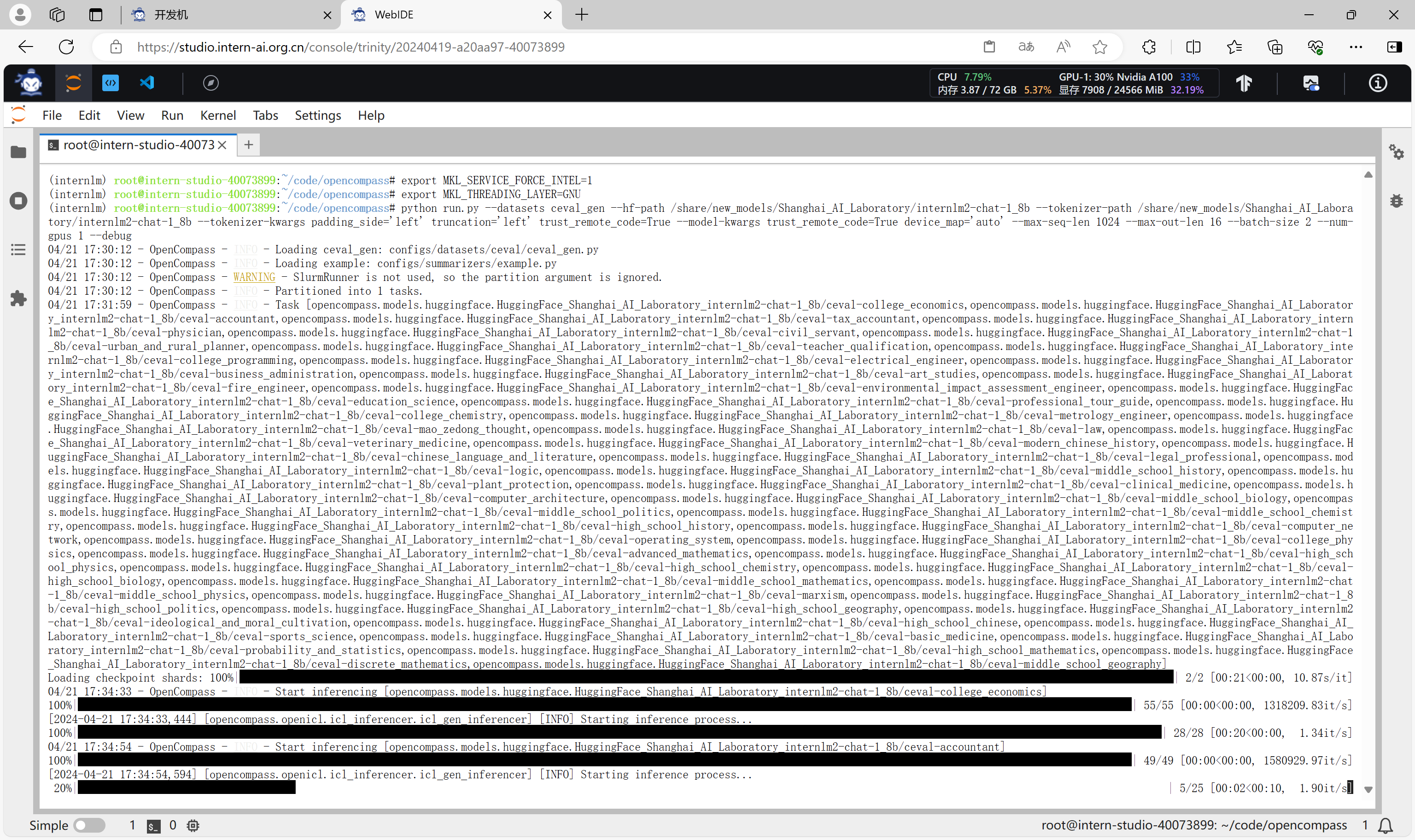Image resolution: width=1415 pixels, height=840 pixels.
Task: Open the Property Inspector gears icon
Action: 1396,152
